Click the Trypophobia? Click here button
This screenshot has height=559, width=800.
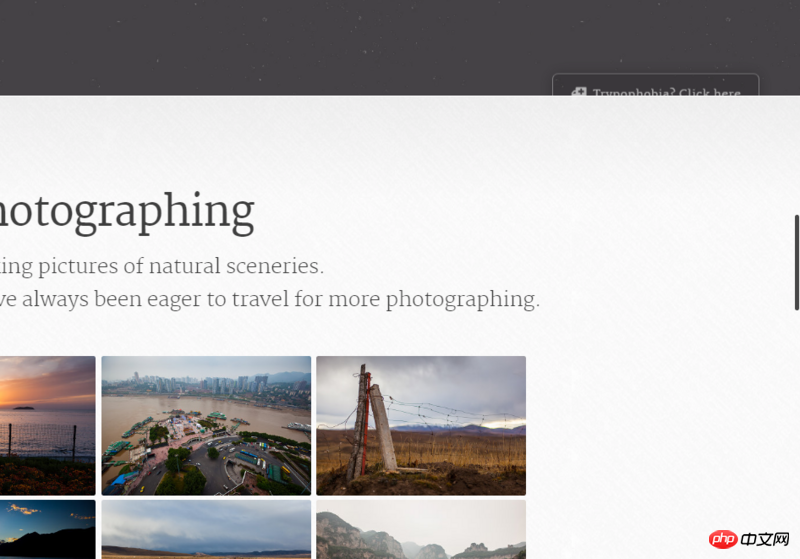[x=656, y=85]
